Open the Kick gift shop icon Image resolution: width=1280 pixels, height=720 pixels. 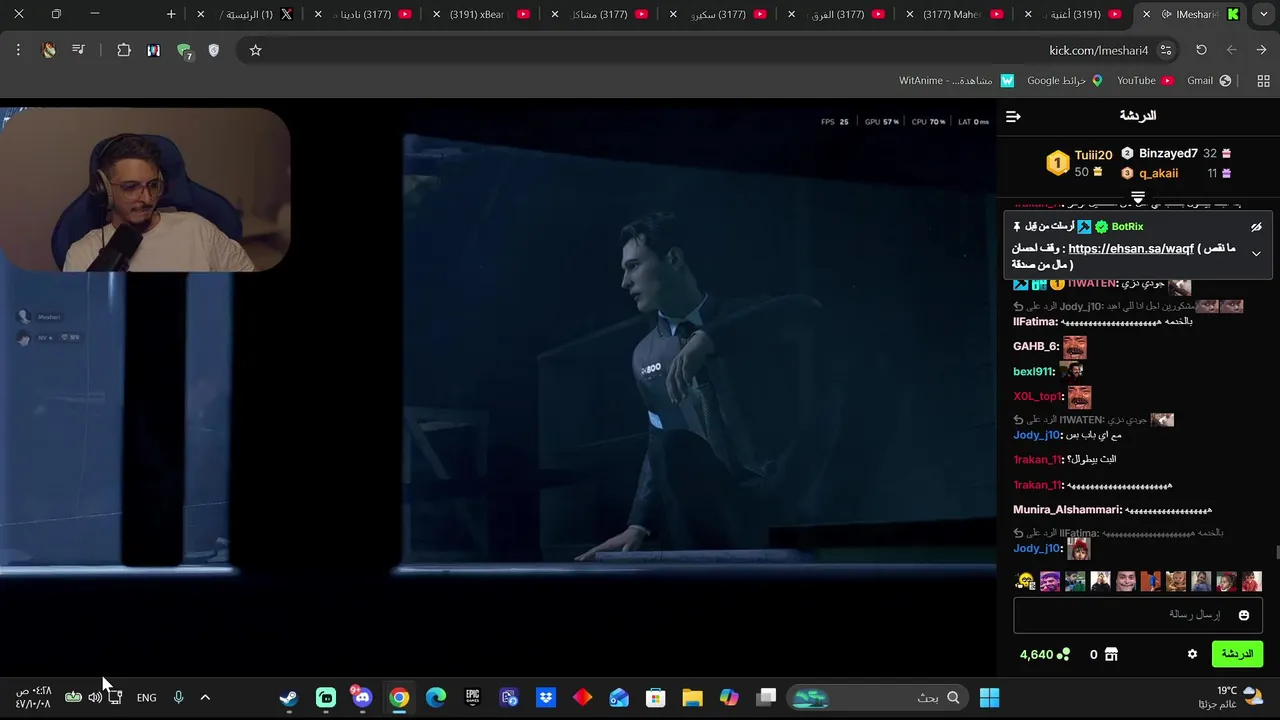(x=1111, y=654)
